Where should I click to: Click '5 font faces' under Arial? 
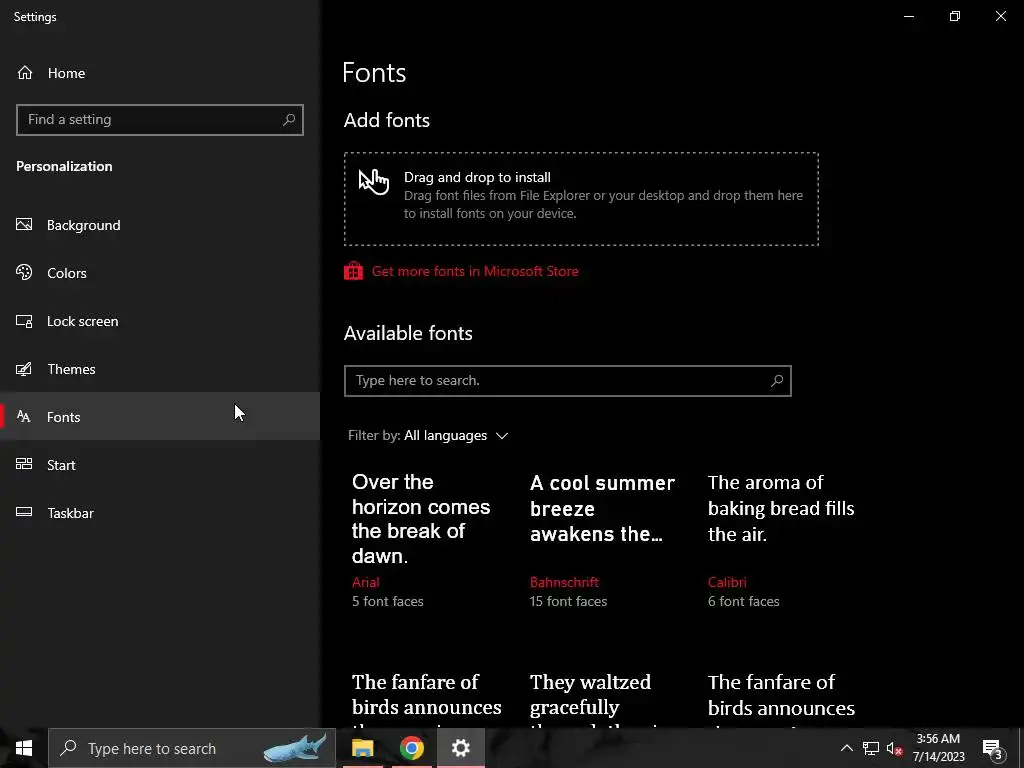(387, 601)
